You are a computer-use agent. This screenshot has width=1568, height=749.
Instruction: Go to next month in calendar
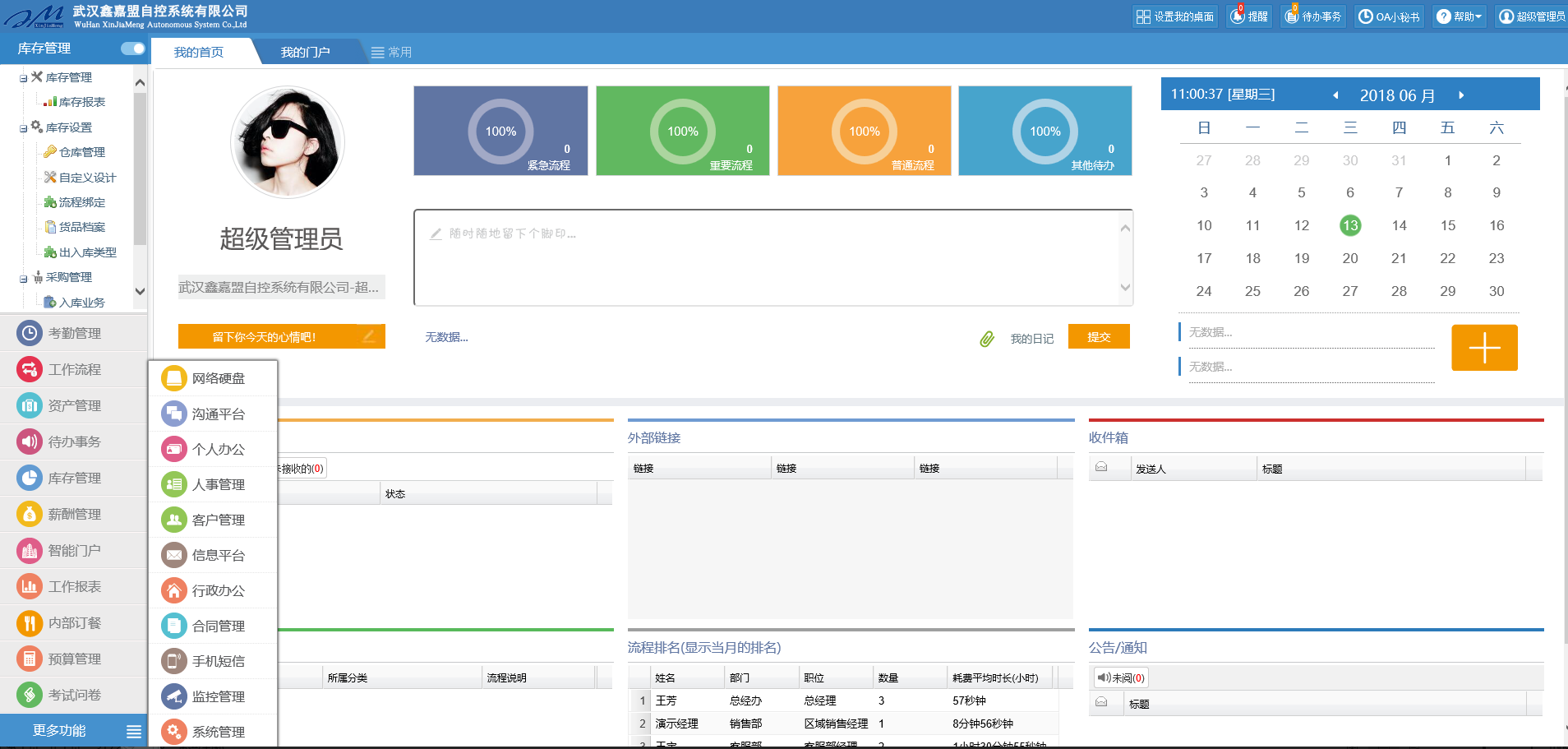[x=1461, y=95]
